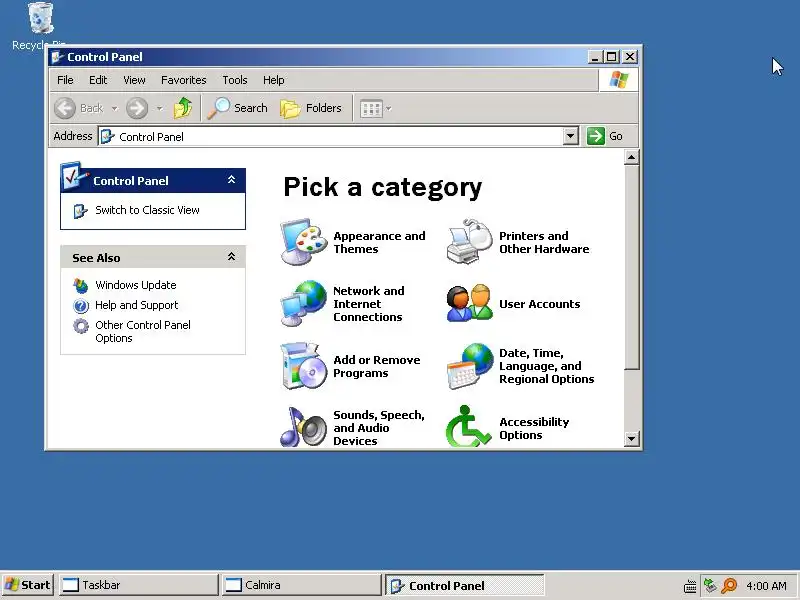The width and height of the screenshot is (800, 600).
Task: Click the Other Control Panel Options gear icon
Action: coord(81,326)
